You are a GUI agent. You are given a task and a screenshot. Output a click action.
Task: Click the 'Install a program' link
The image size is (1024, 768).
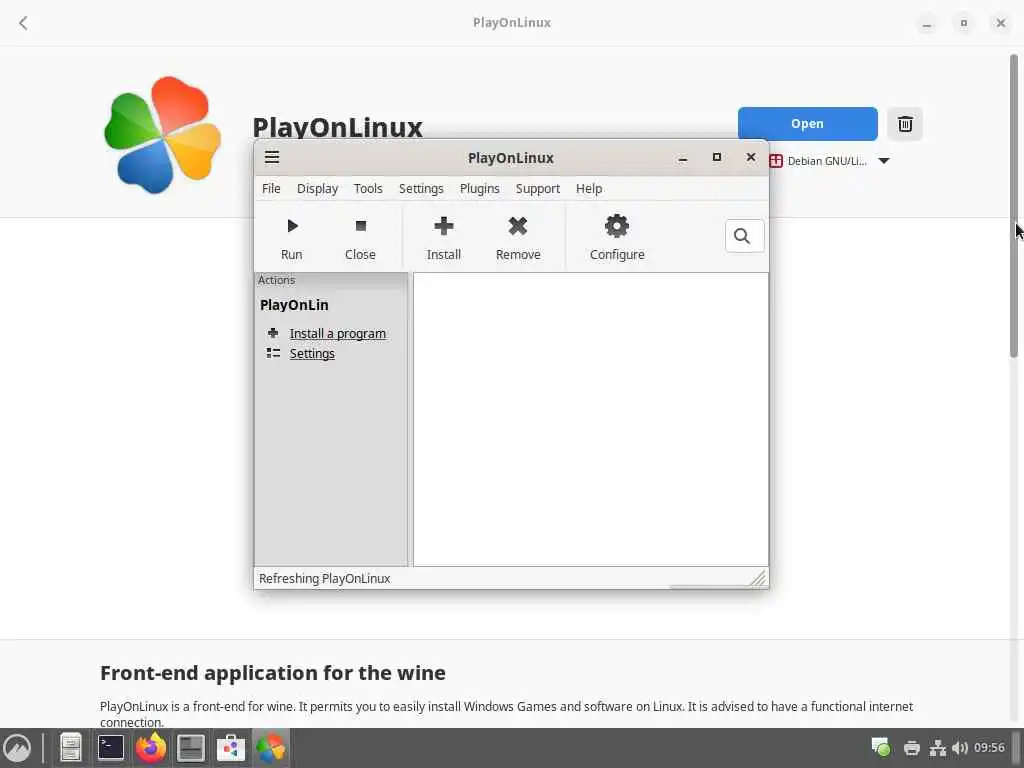(x=338, y=334)
